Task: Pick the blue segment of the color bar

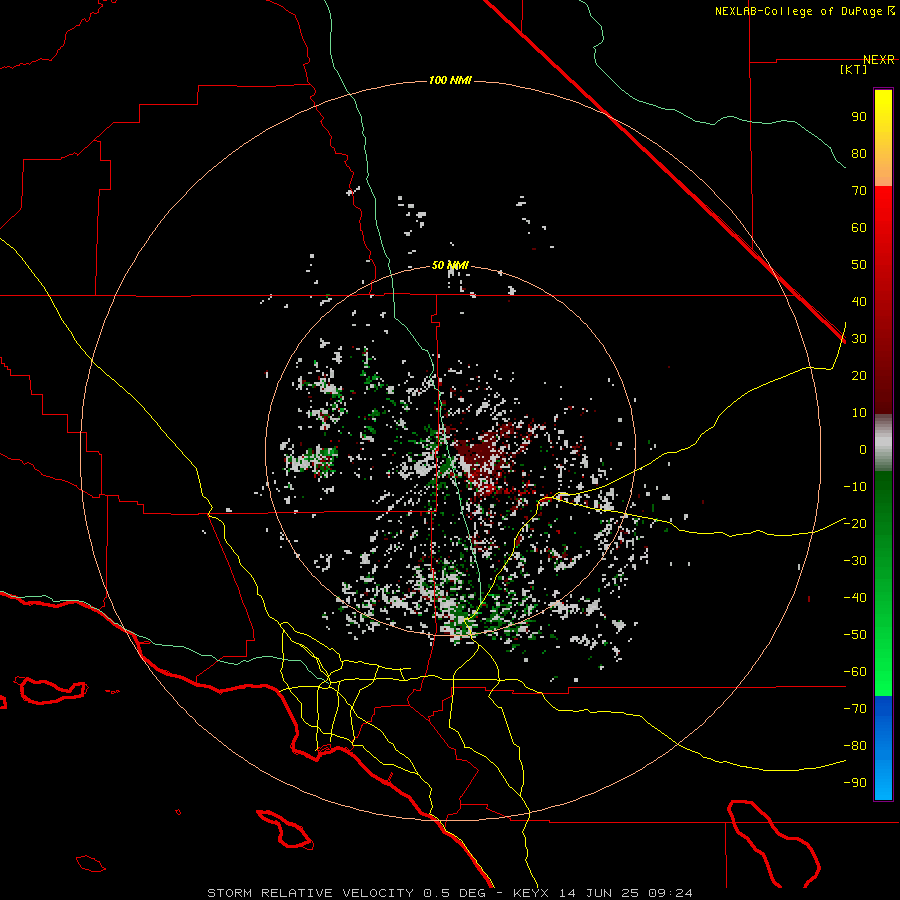Action: 883,747
